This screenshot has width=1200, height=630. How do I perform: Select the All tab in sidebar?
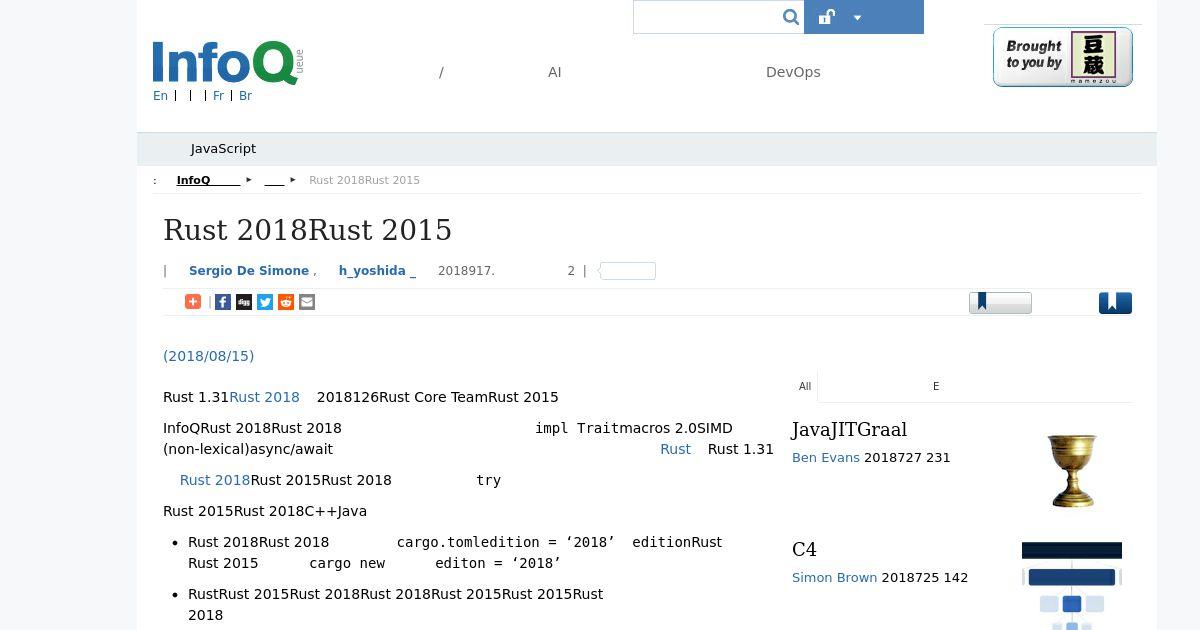[805, 386]
